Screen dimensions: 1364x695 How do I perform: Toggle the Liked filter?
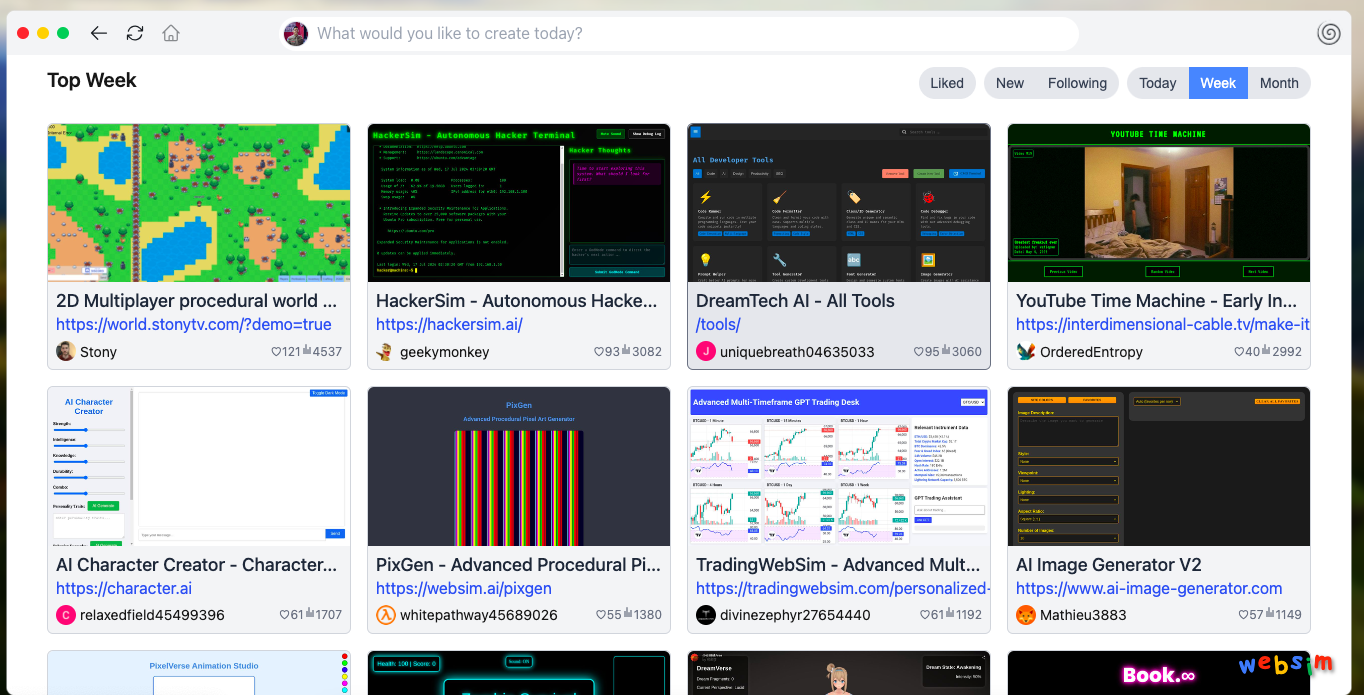pos(946,83)
